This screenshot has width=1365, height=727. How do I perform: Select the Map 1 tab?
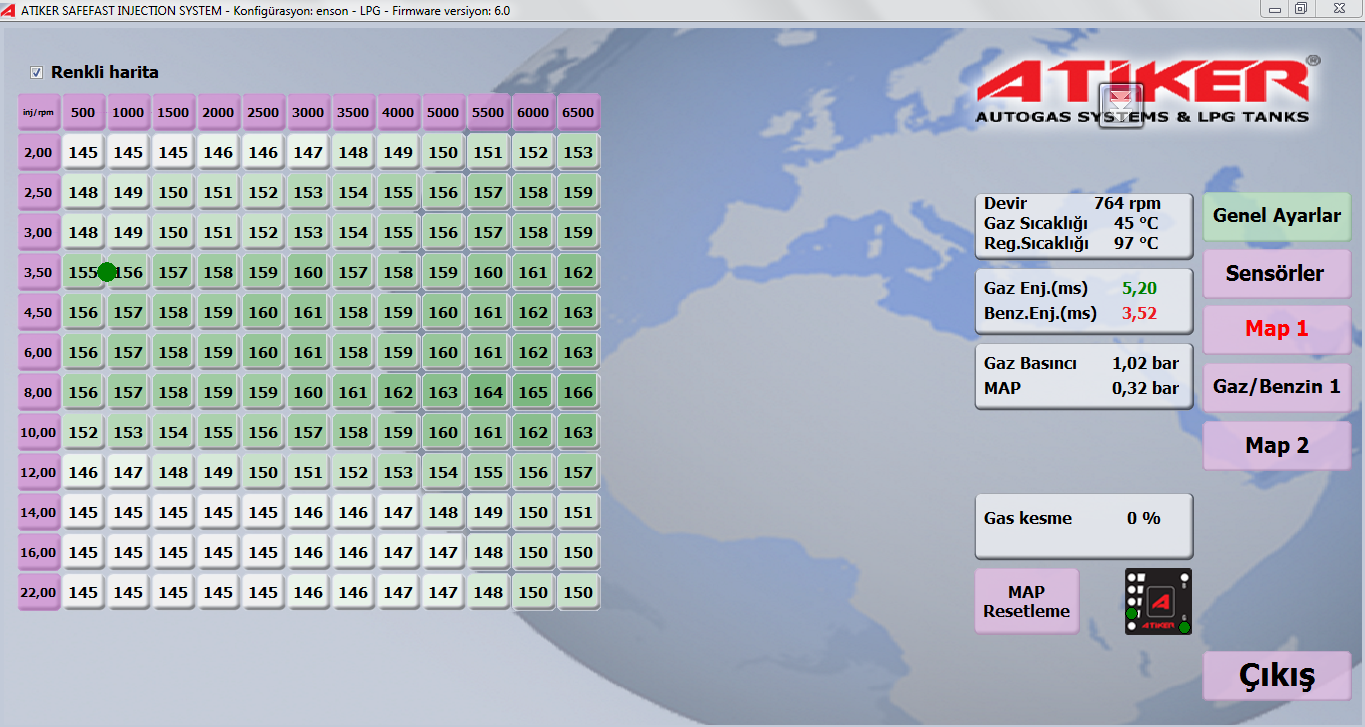coord(1277,329)
